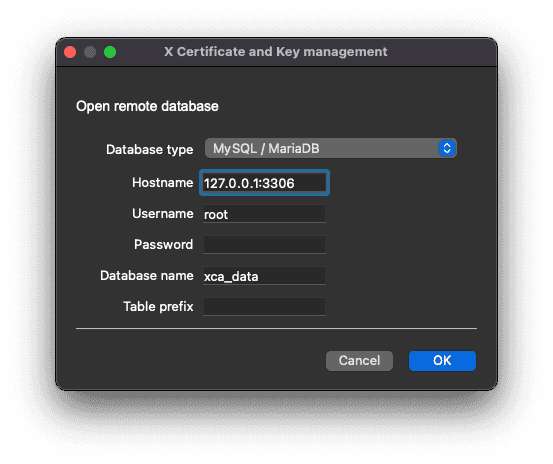Open the MySQL / MariaDB database type dropdown
The height and width of the screenshot is (464, 553).
pos(330,148)
